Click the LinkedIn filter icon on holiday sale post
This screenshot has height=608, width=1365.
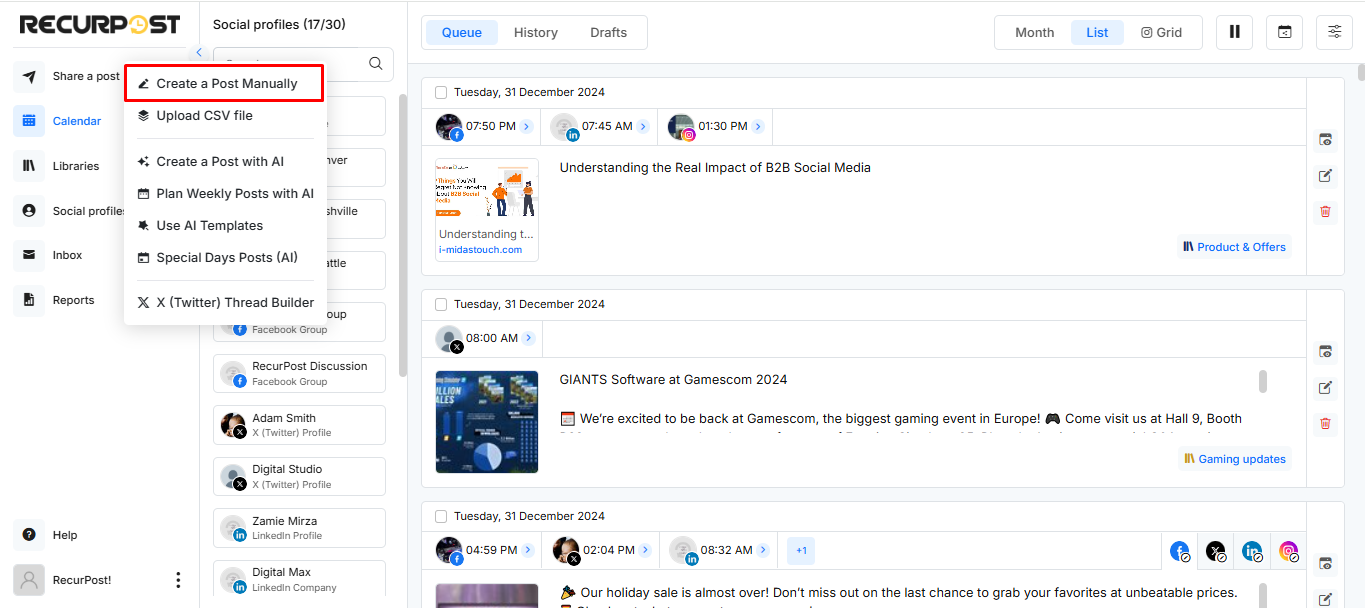(x=1252, y=551)
